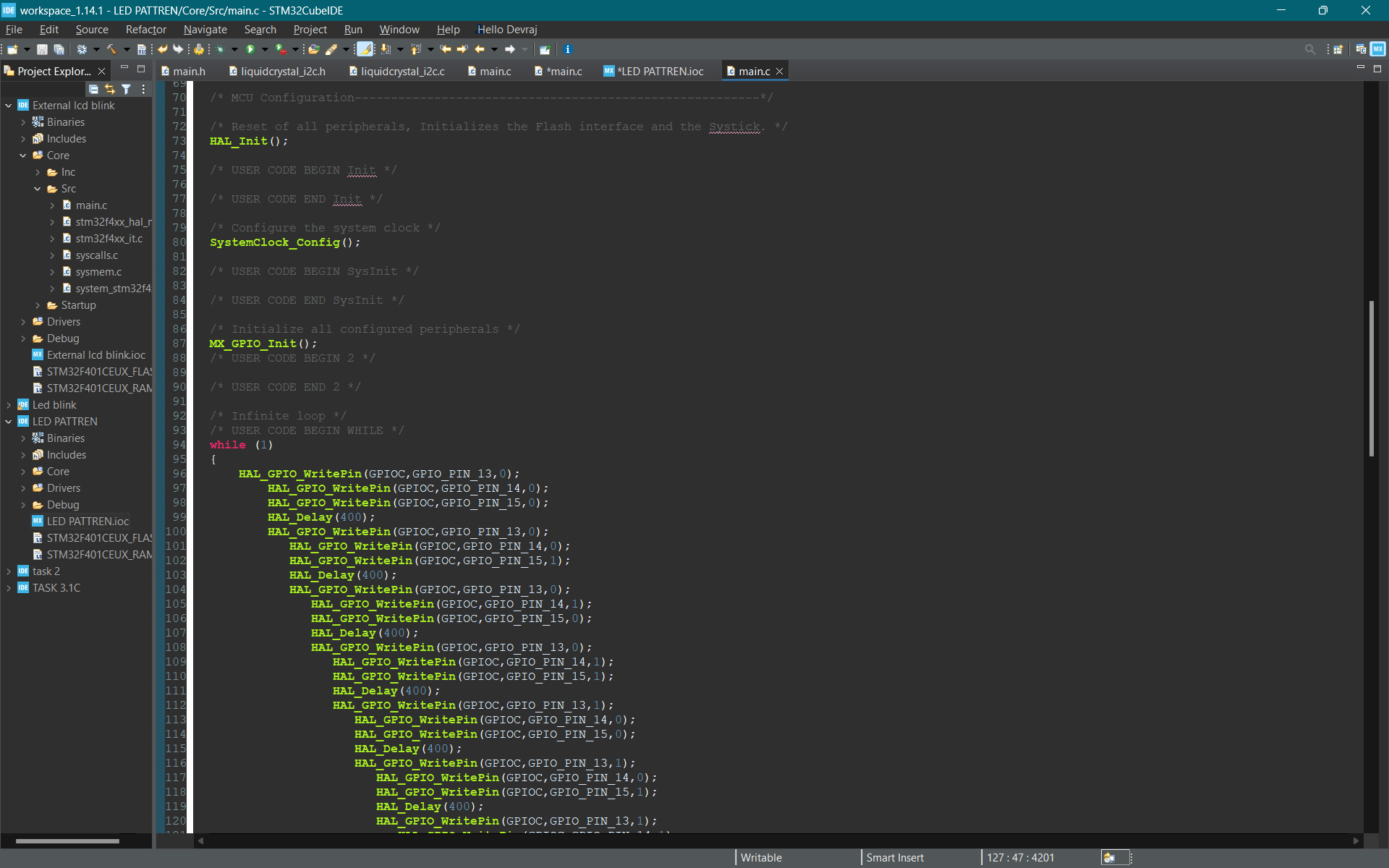Image resolution: width=1389 pixels, height=868 pixels.
Task: Click the Save All toolbar icon
Action: point(59,49)
